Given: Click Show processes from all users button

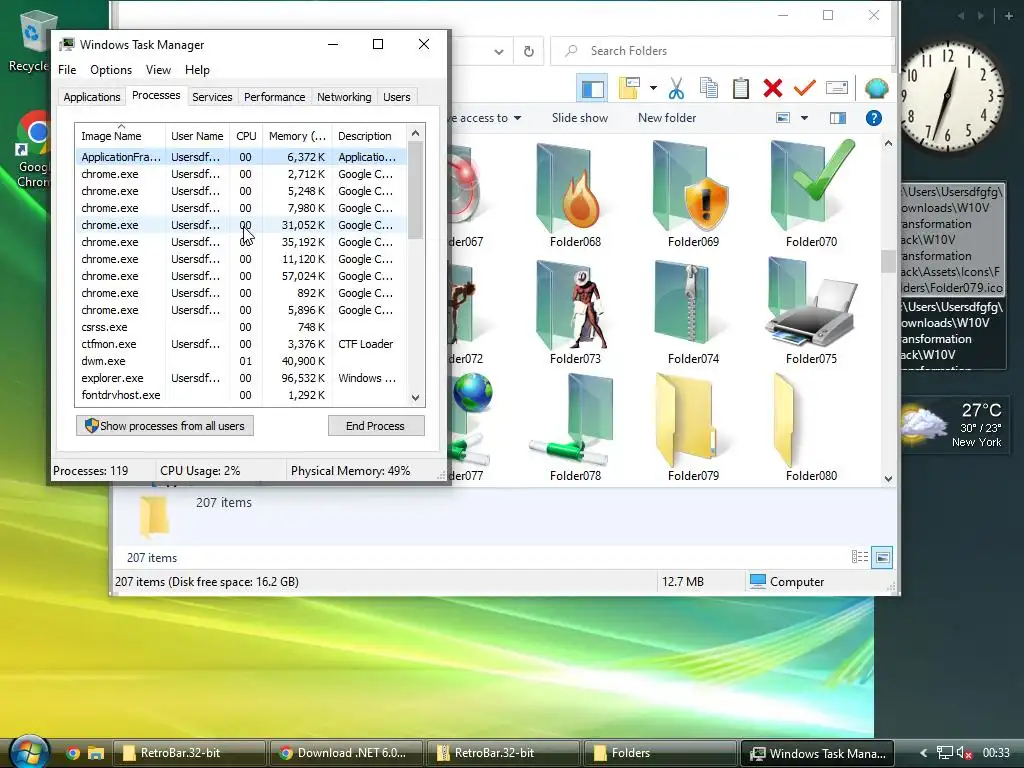Looking at the screenshot, I should pos(165,426).
